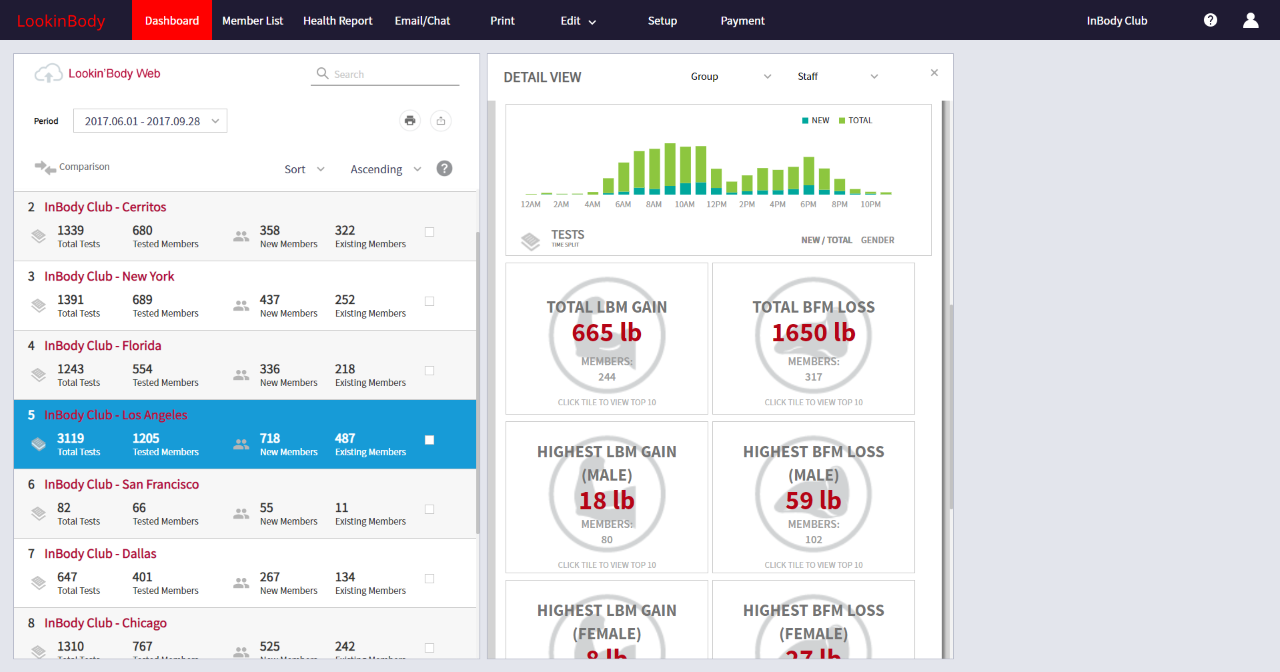Tick the InBody Club - Florida checkbox
Image resolution: width=1280 pixels, height=672 pixels.
430,370
